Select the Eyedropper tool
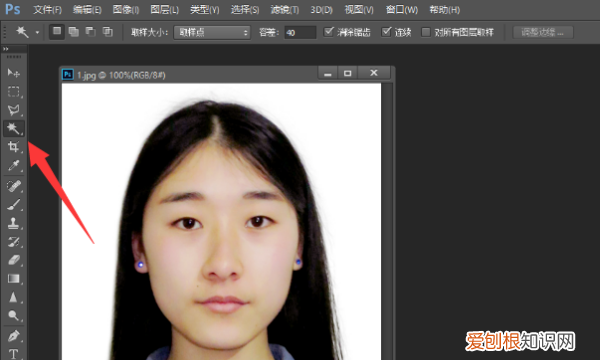600x360 pixels. (14, 165)
